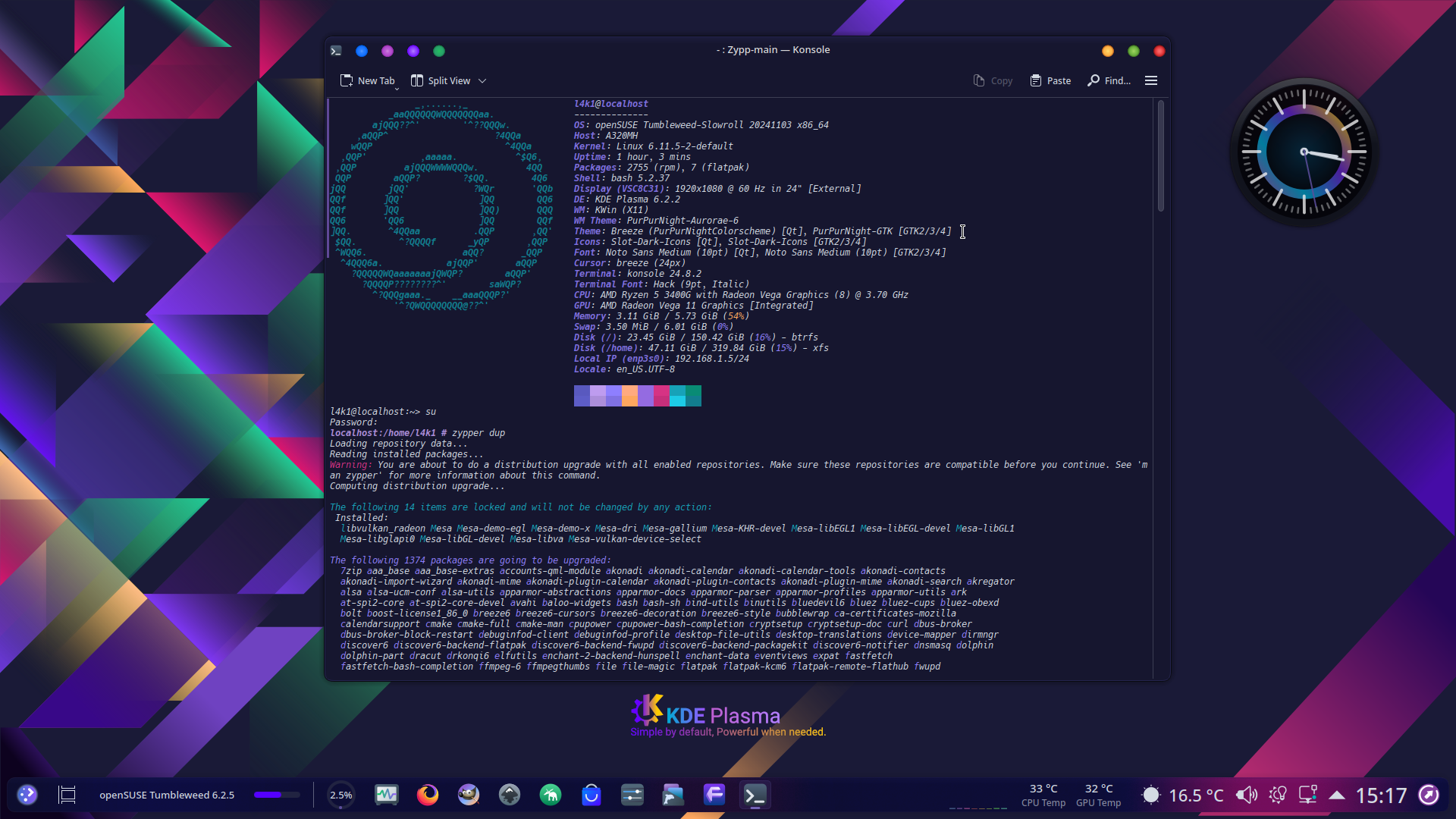Open the weather widget showing 16.5 °C
1456x819 pixels.
[1183, 795]
